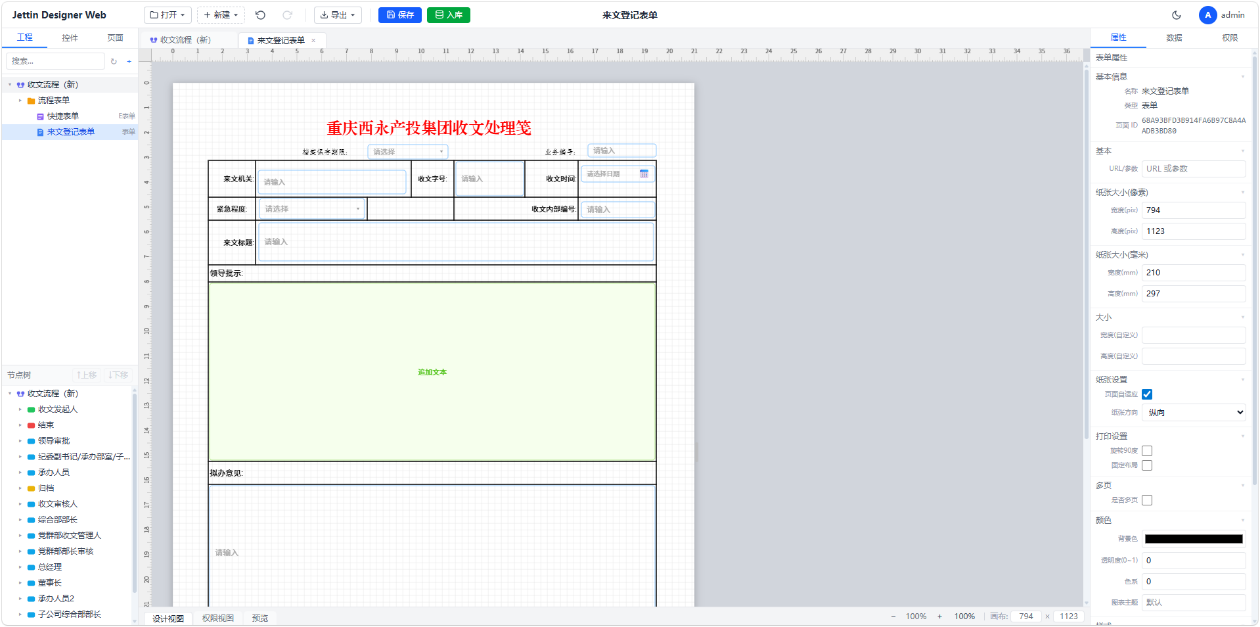Click the black 背景色 color swatch

tap(1194, 539)
